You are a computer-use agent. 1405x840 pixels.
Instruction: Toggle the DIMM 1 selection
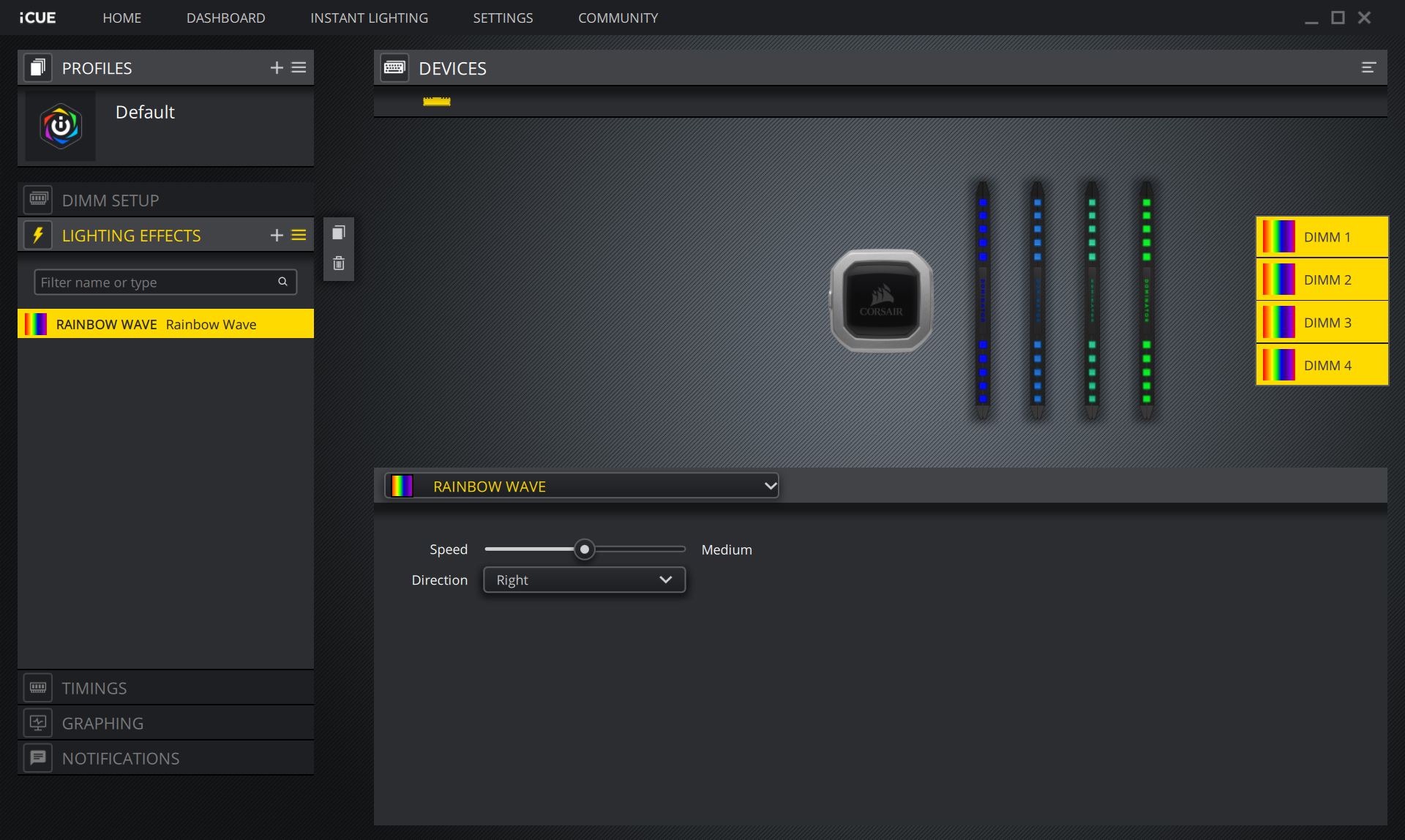tap(1322, 237)
